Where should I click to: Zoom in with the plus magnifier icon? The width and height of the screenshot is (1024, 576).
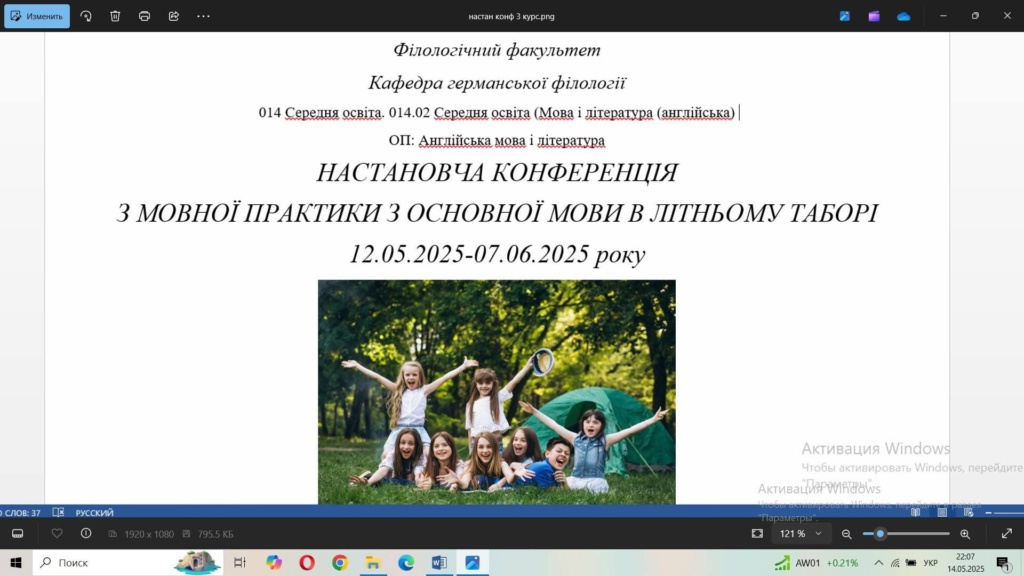[965, 534]
